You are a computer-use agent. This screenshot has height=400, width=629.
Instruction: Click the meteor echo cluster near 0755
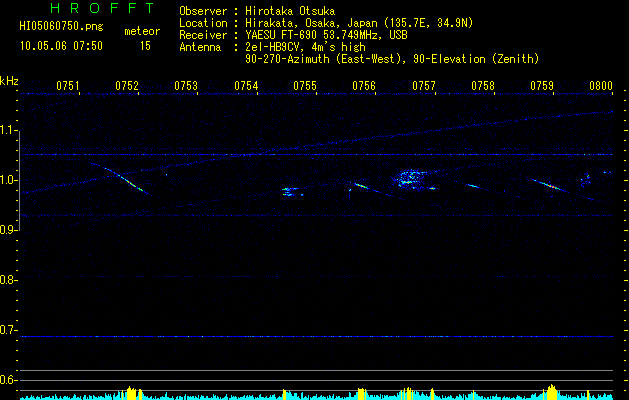click(292, 192)
